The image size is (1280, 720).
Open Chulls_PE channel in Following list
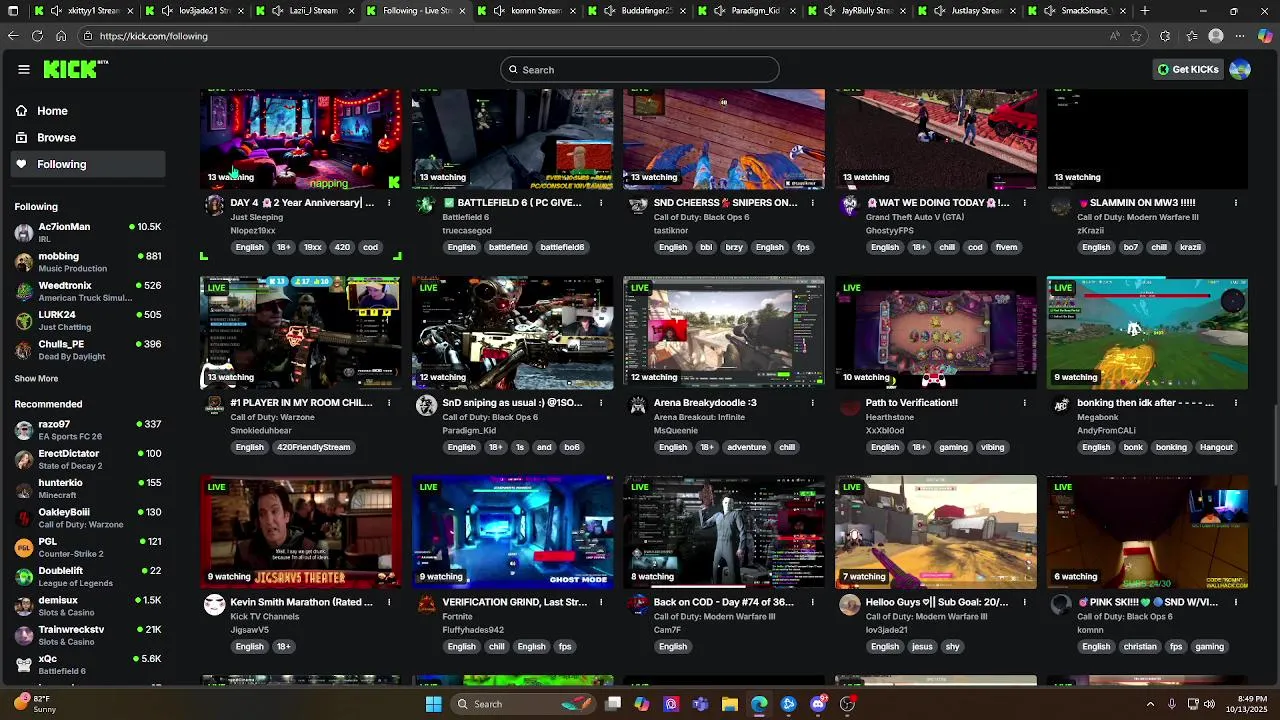pyautogui.click(x=88, y=350)
